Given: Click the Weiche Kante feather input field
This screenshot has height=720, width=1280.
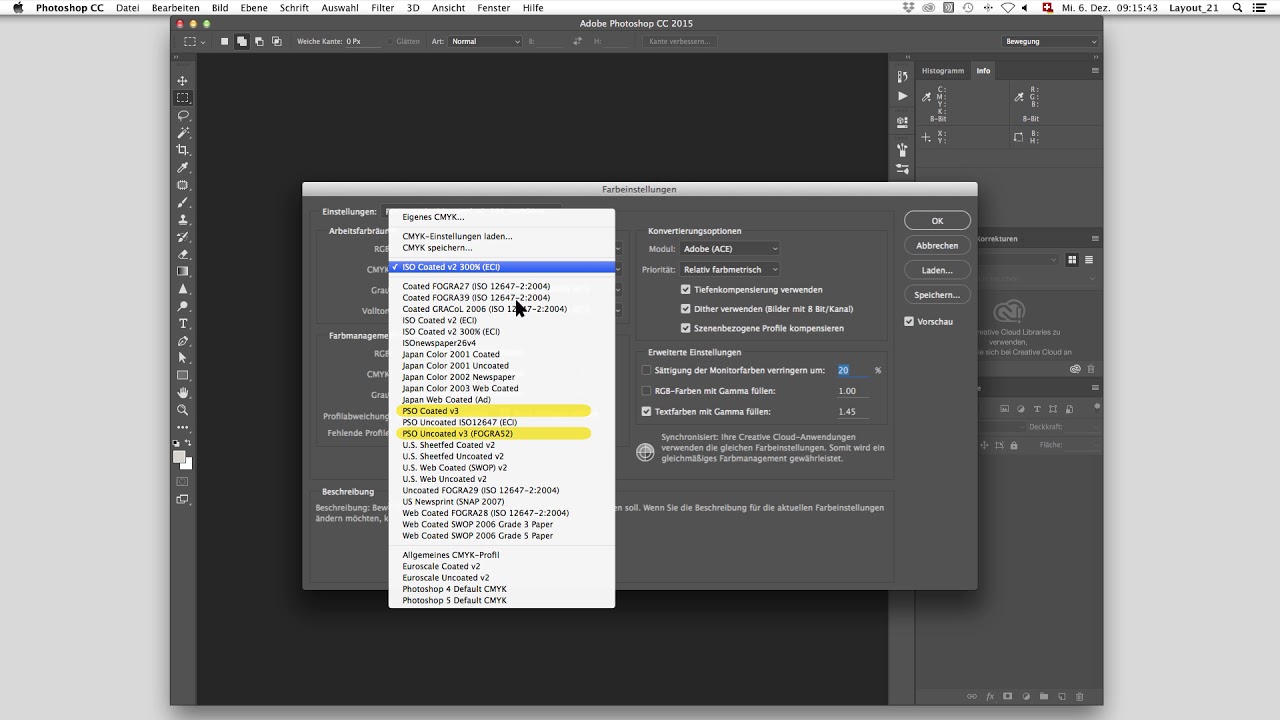Looking at the screenshot, I should [x=365, y=42].
